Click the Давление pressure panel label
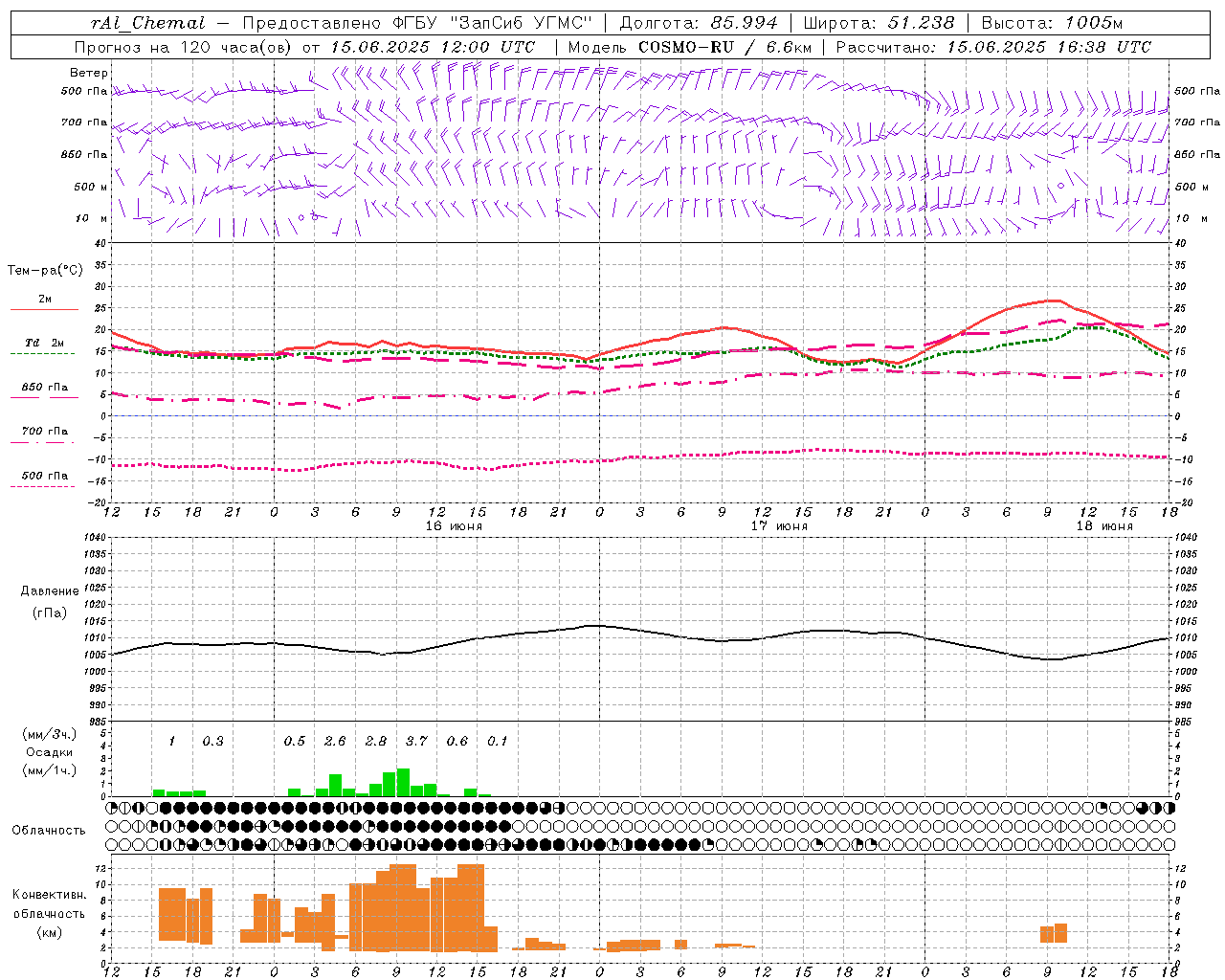Image resolution: width=1225 pixels, height=980 pixels. pos(49,591)
